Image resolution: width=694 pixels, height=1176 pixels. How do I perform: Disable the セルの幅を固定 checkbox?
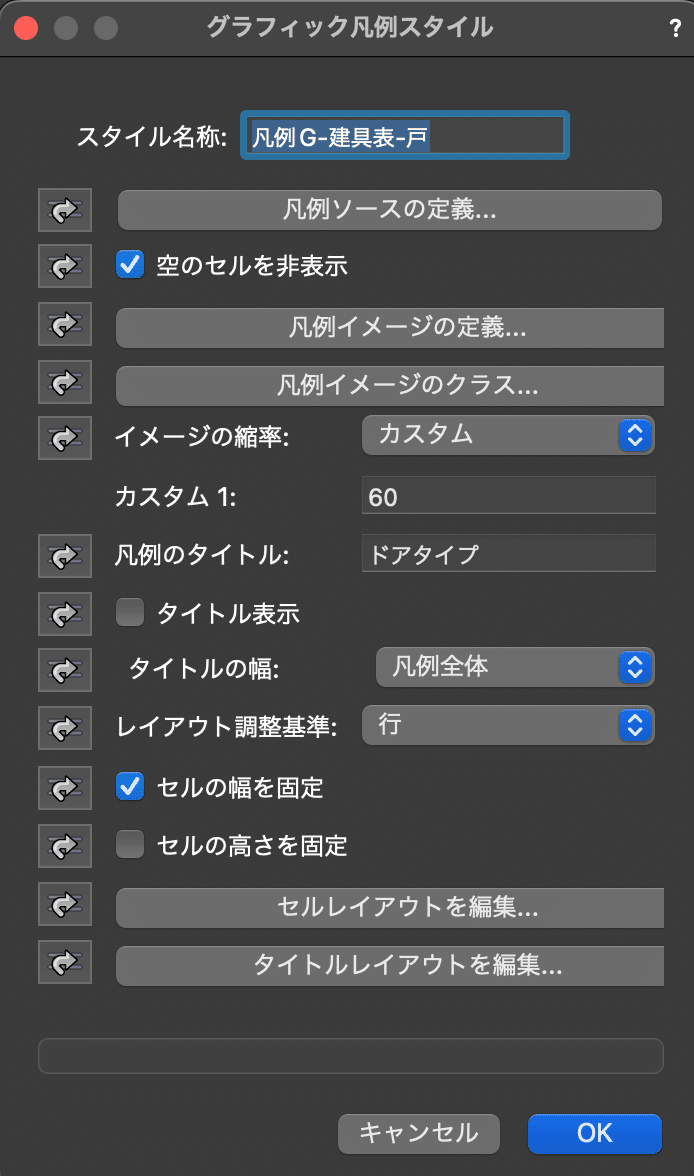click(x=130, y=786)
